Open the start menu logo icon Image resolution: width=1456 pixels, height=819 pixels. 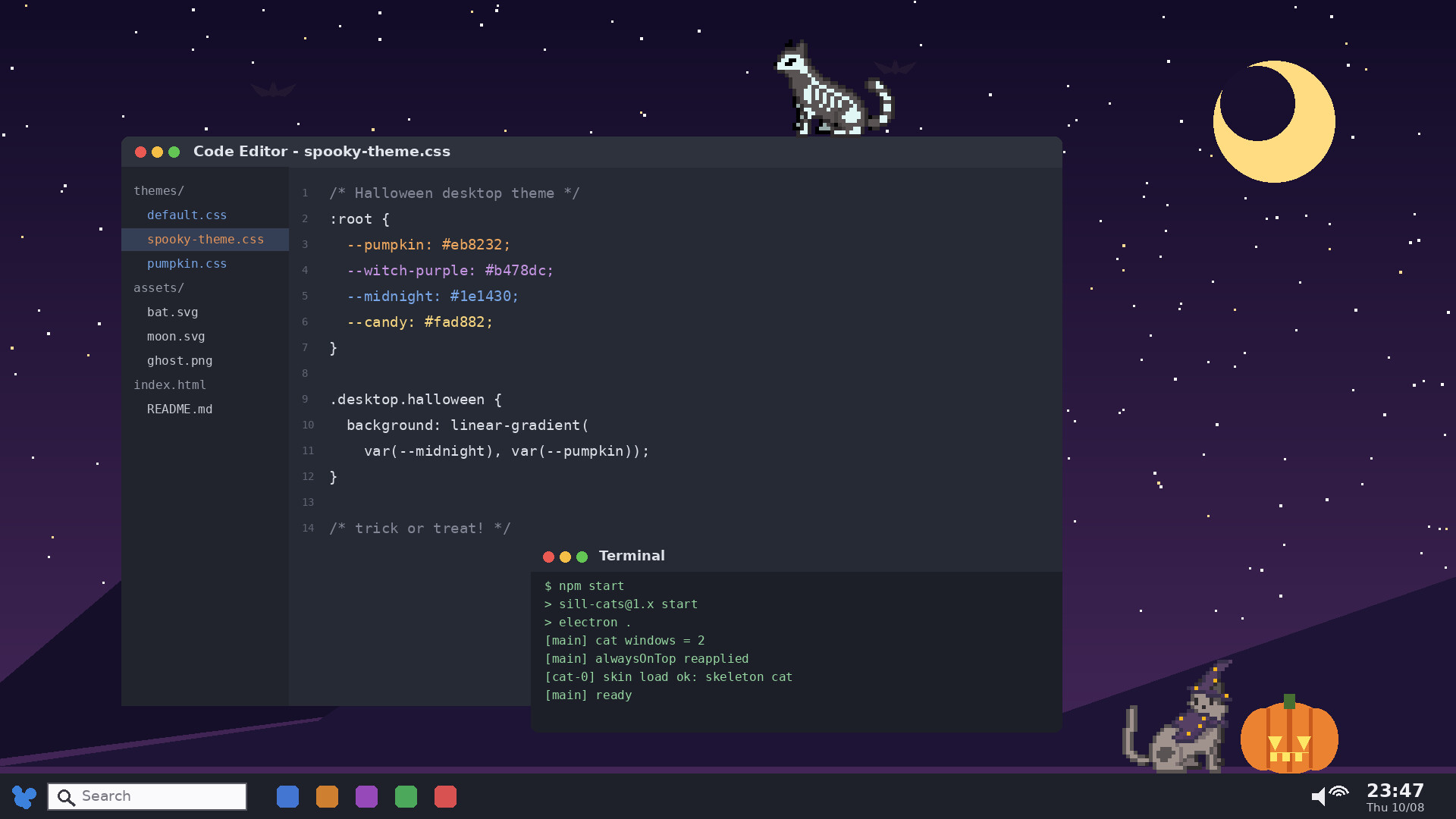(x=24, y=796)
